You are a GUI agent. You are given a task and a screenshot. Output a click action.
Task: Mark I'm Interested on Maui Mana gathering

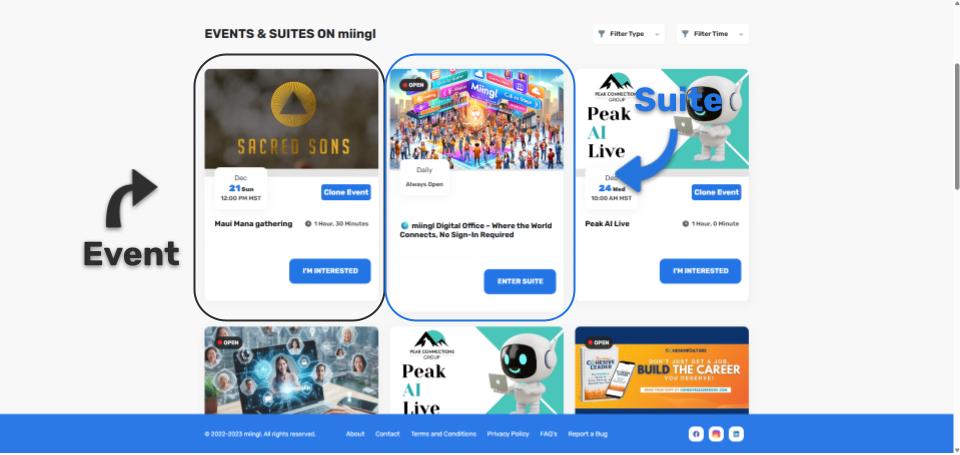(330, 271)
